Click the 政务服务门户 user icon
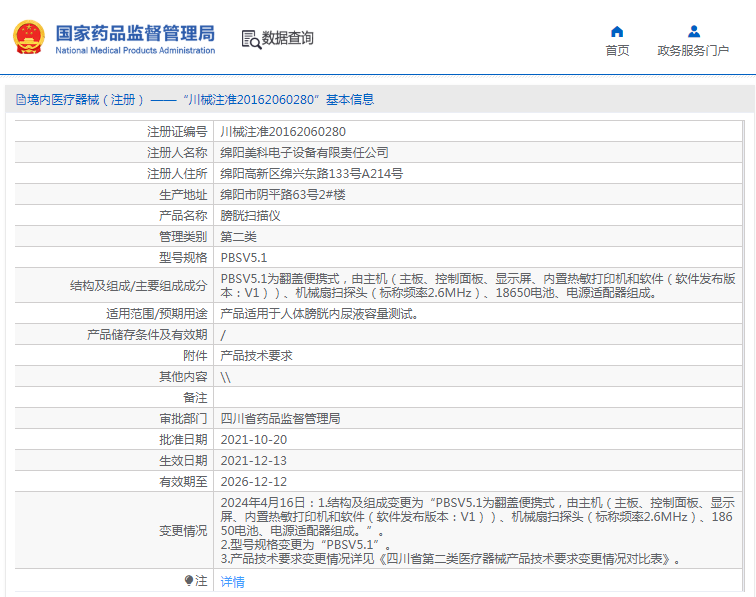The height and width of the screenshot is (597, 756). tap(694, 32)
